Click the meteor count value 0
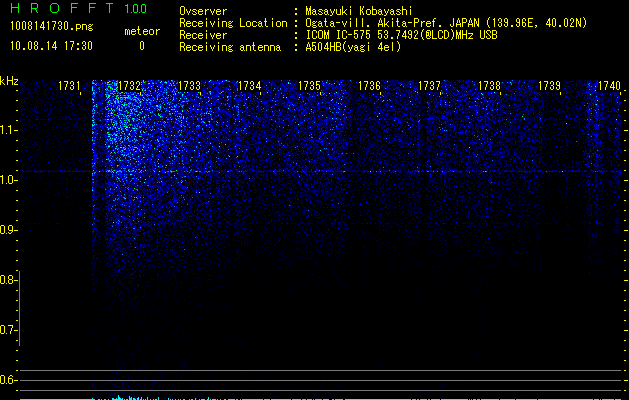This screenshot has height=400, width=629. pos(142,46)
